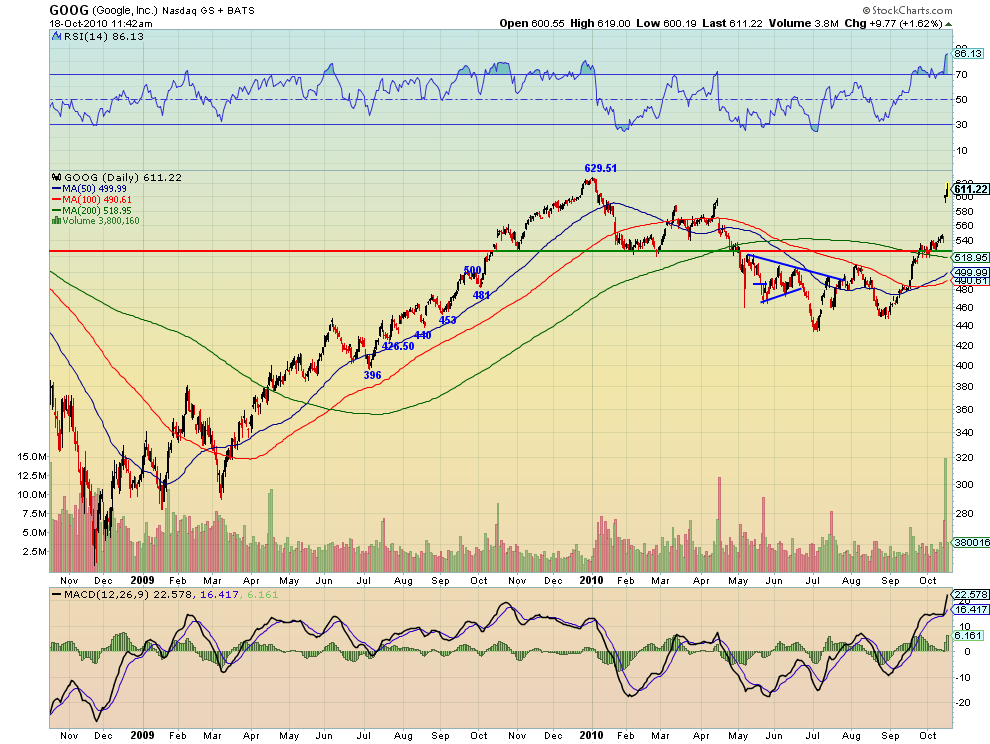Viewport: 990px width, 744px height.
Task: Click the boxed 380016 volume tag
Action: (971, 542)
